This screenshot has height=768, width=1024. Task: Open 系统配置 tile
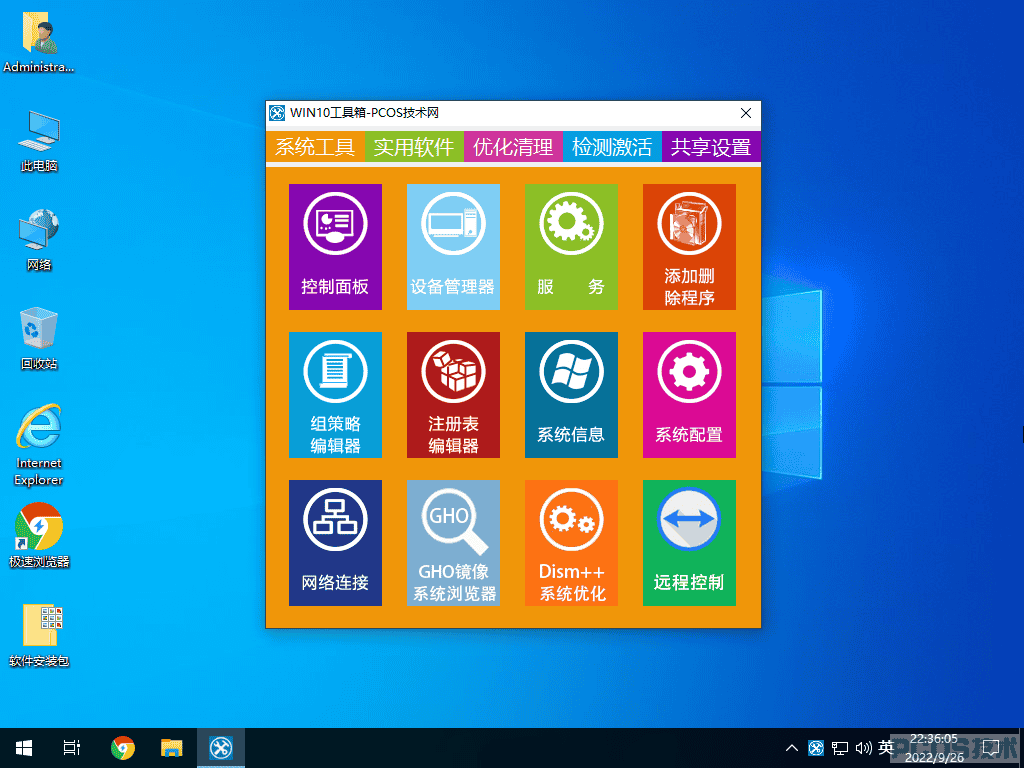[x=689, y=395]
